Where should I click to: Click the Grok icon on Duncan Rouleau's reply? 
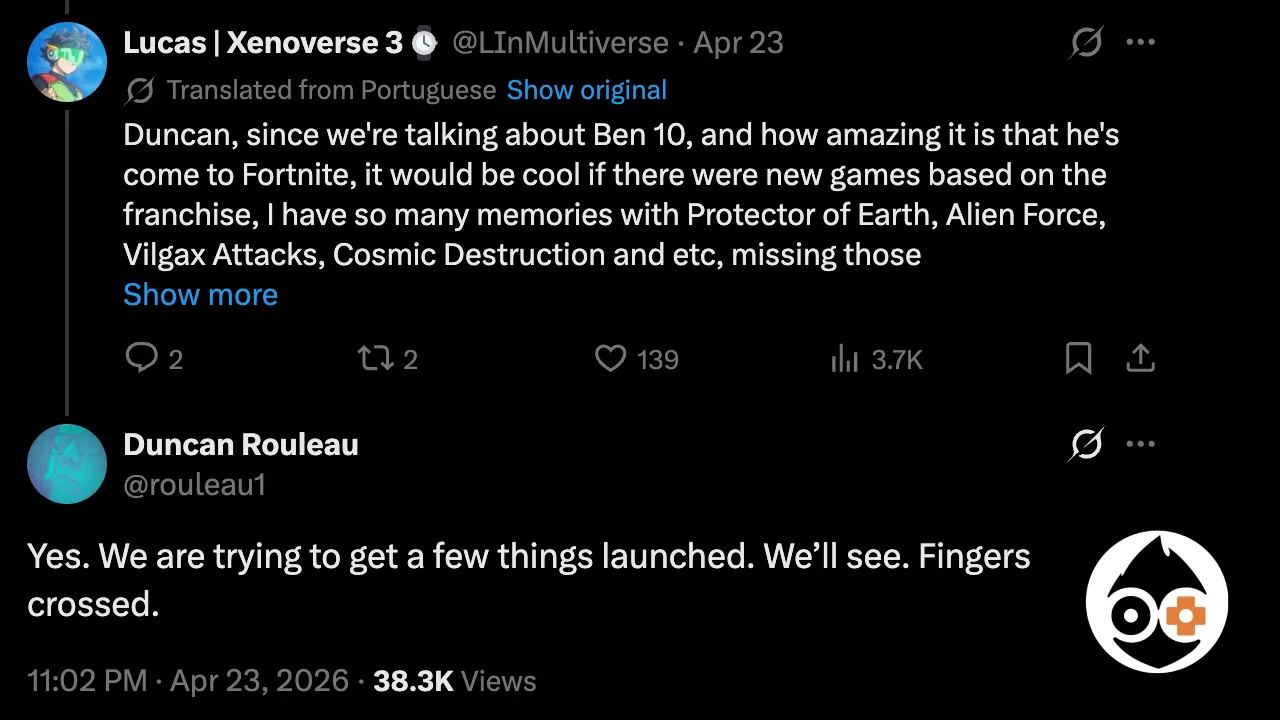(1086, 444)
